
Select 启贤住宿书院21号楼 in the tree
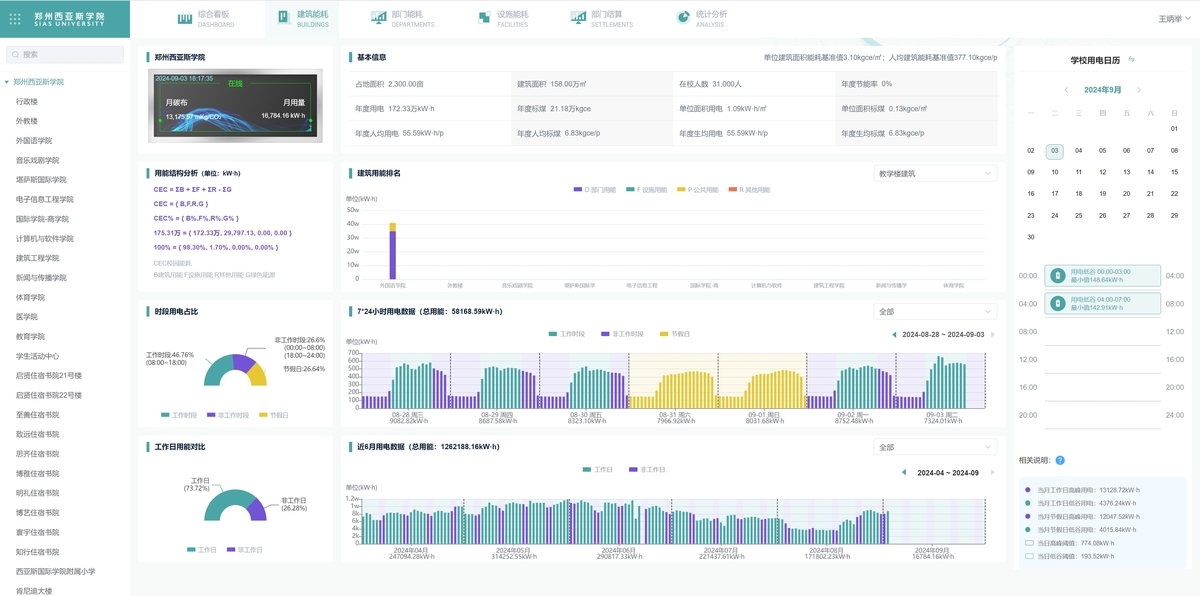click(49, 375)
